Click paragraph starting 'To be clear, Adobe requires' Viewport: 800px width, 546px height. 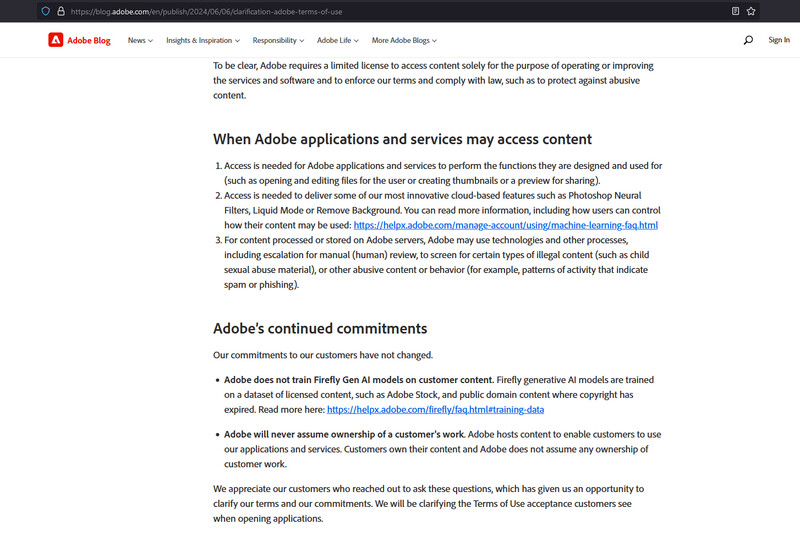tap(433, 80)
